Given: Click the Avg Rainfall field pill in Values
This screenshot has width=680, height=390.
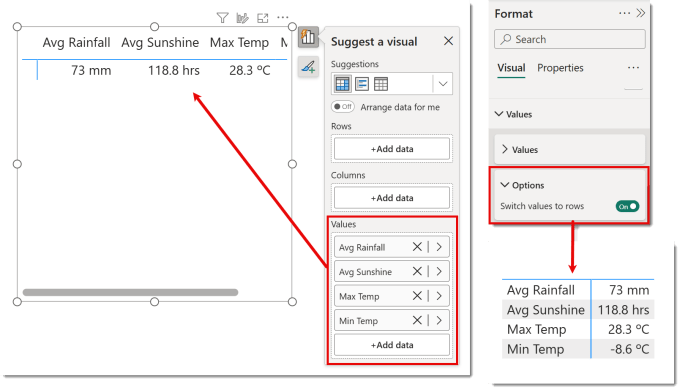Looking at the screenshot, I should (x=392, y=247).
